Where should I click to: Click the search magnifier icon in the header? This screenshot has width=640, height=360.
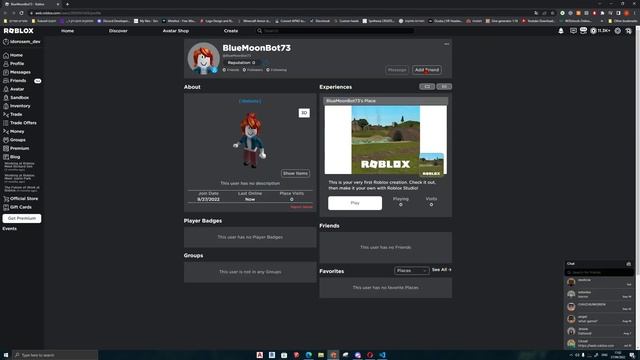click(x=259, y=31)
